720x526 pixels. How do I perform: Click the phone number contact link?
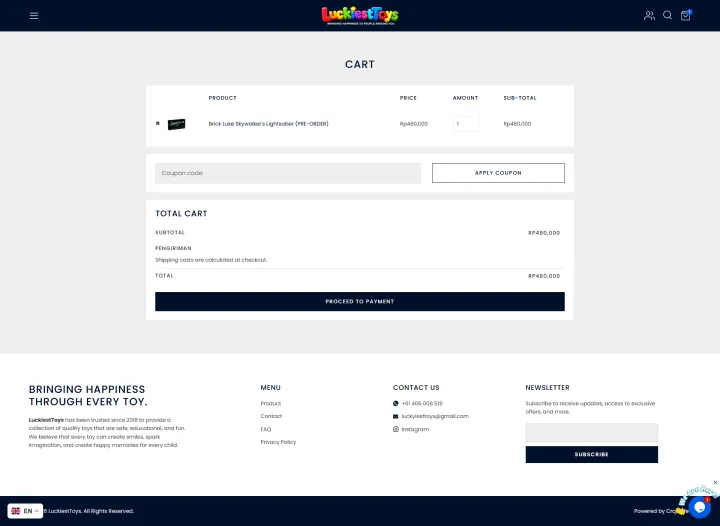pos(422,403)
